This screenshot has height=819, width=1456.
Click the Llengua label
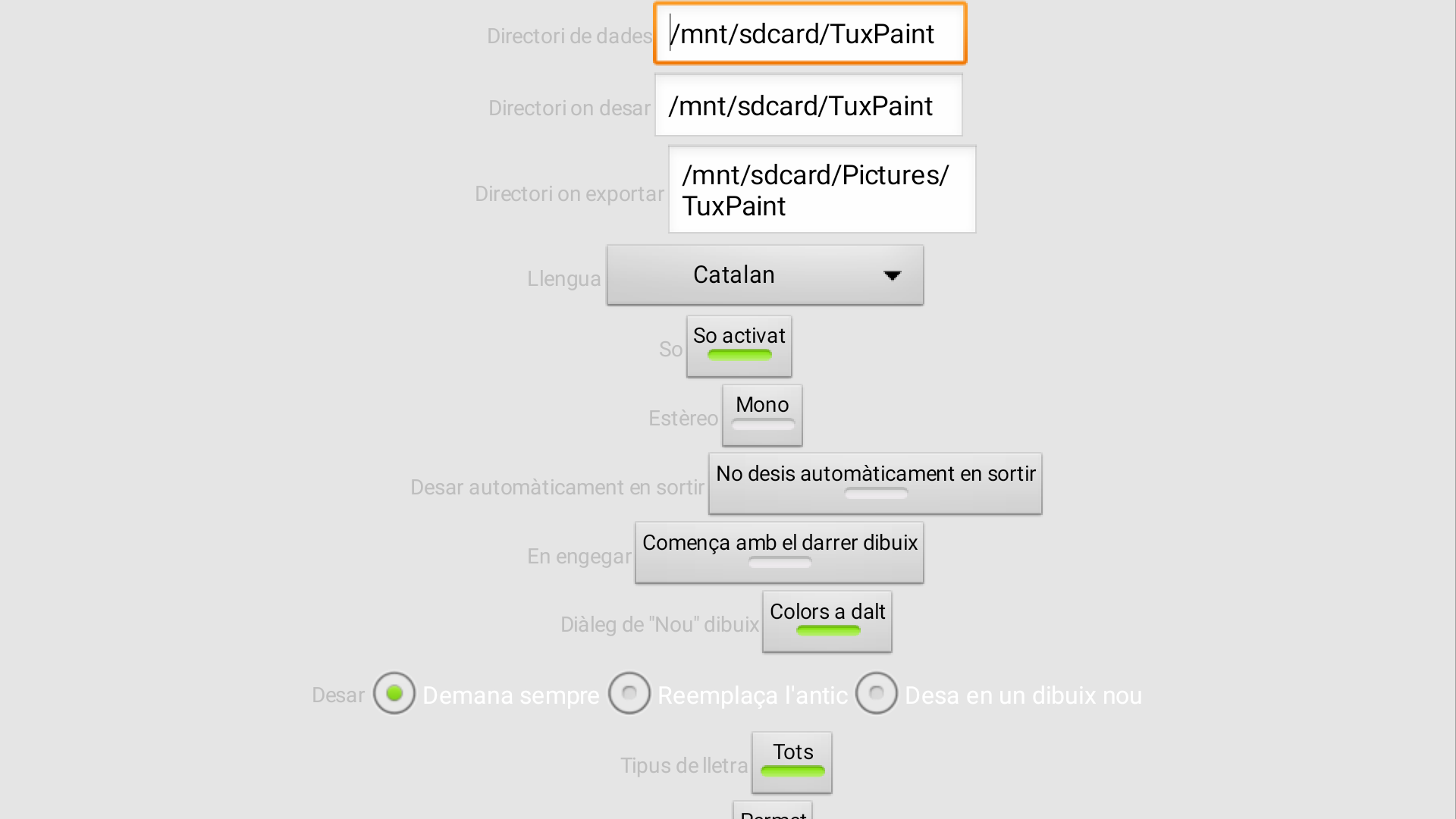[563, 279]
